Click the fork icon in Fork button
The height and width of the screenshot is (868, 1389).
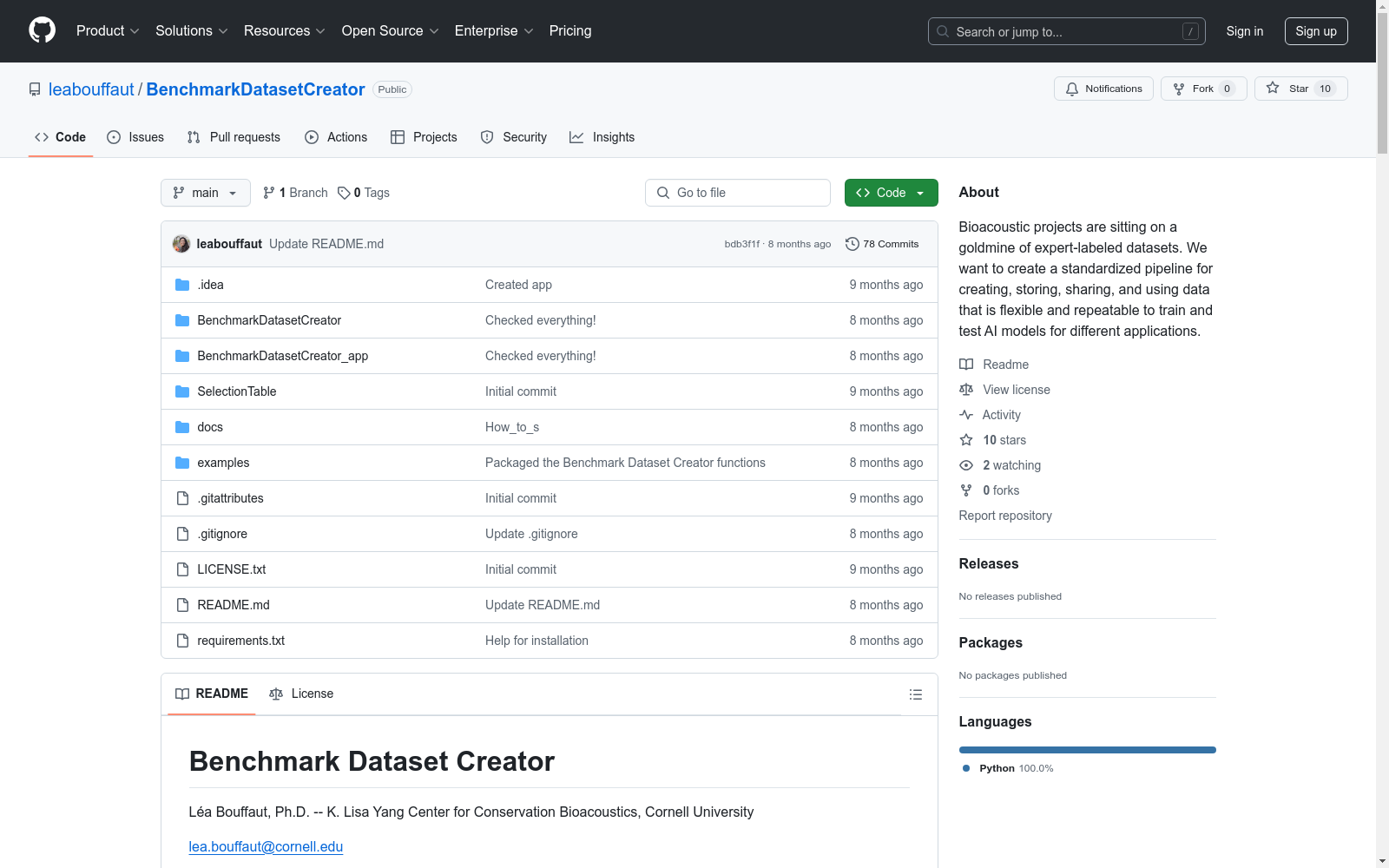(x=1179, y=89)
